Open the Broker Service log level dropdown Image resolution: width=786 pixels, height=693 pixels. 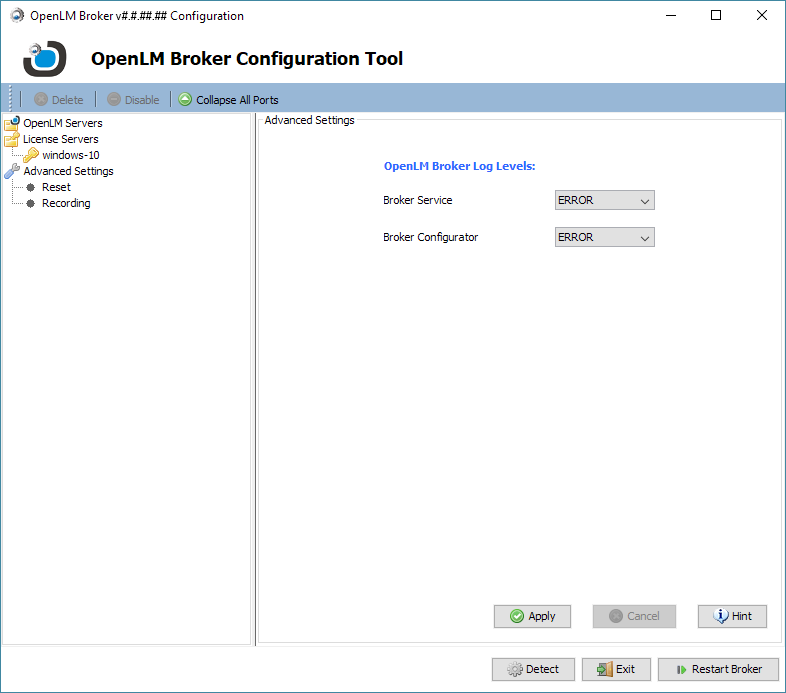pos(604,200)
